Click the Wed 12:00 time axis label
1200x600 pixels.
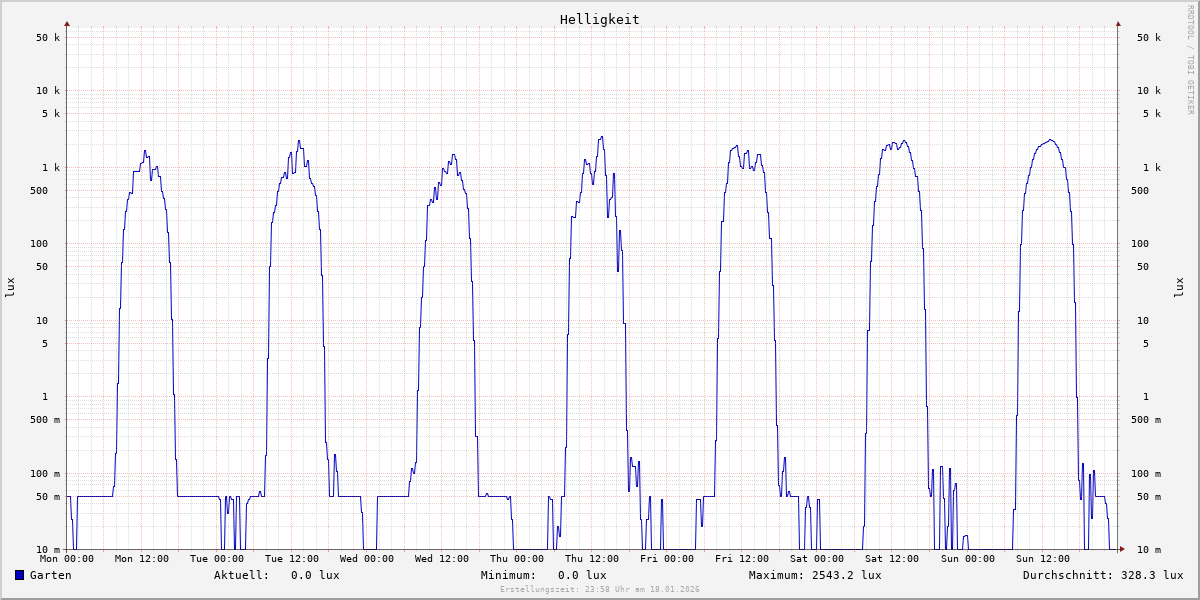tap(442, 559)
